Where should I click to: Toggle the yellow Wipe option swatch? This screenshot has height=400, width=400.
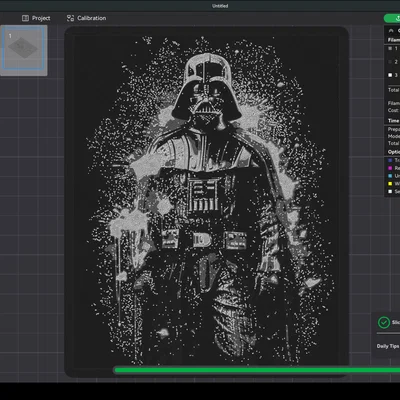pyautogui.click(x=390, y=184)
